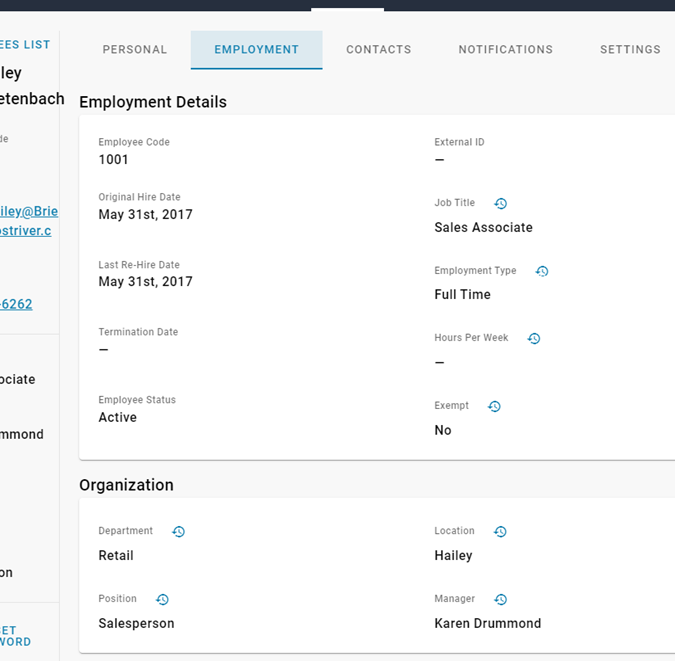Show Exempt status history
675x661 pixels.
(494, 406)
